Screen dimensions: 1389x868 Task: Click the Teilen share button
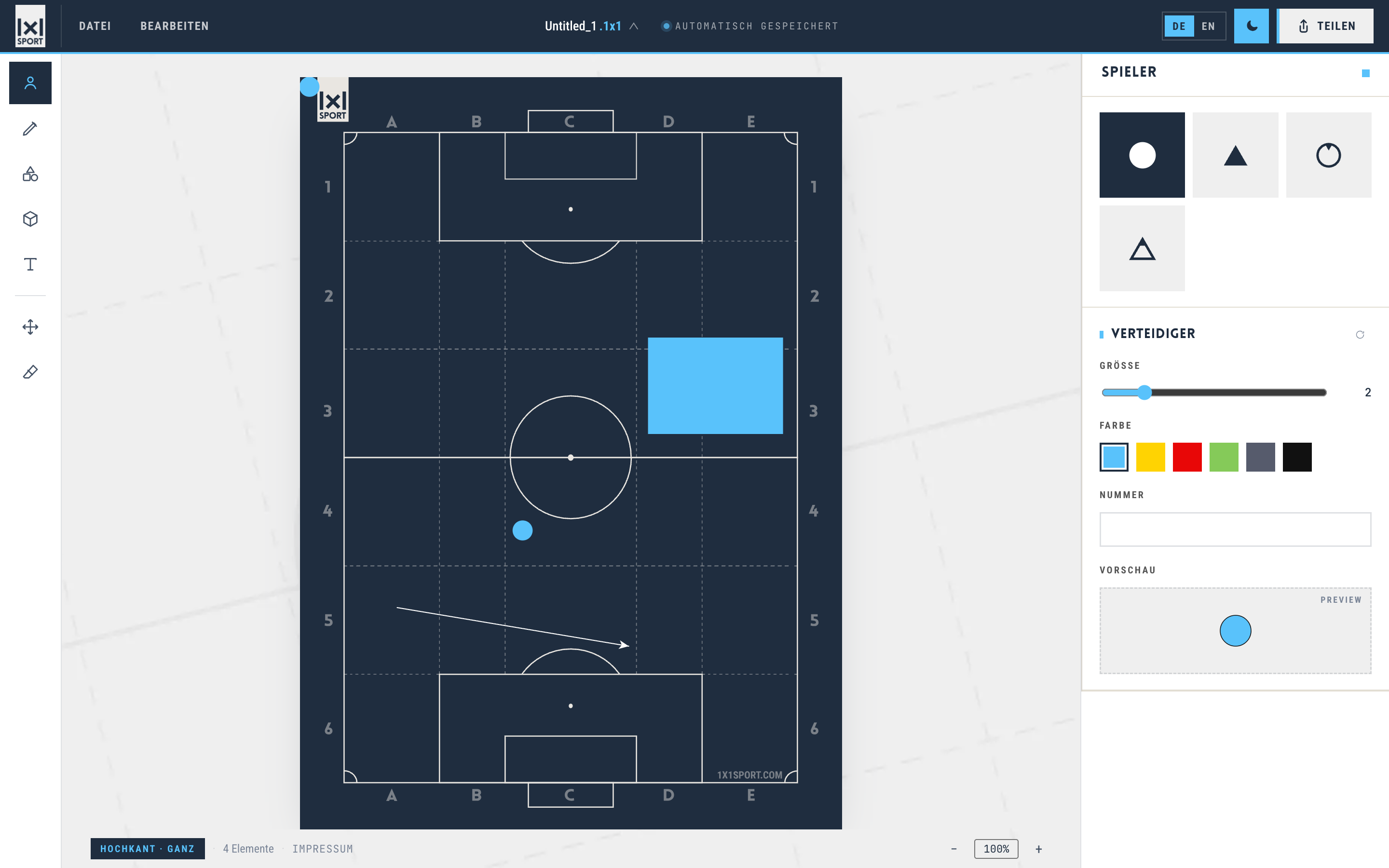pos(1326,26)
